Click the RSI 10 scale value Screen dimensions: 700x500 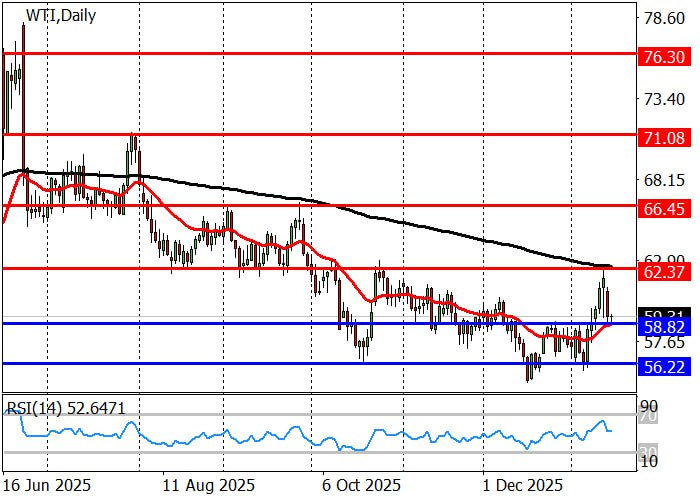649,461
